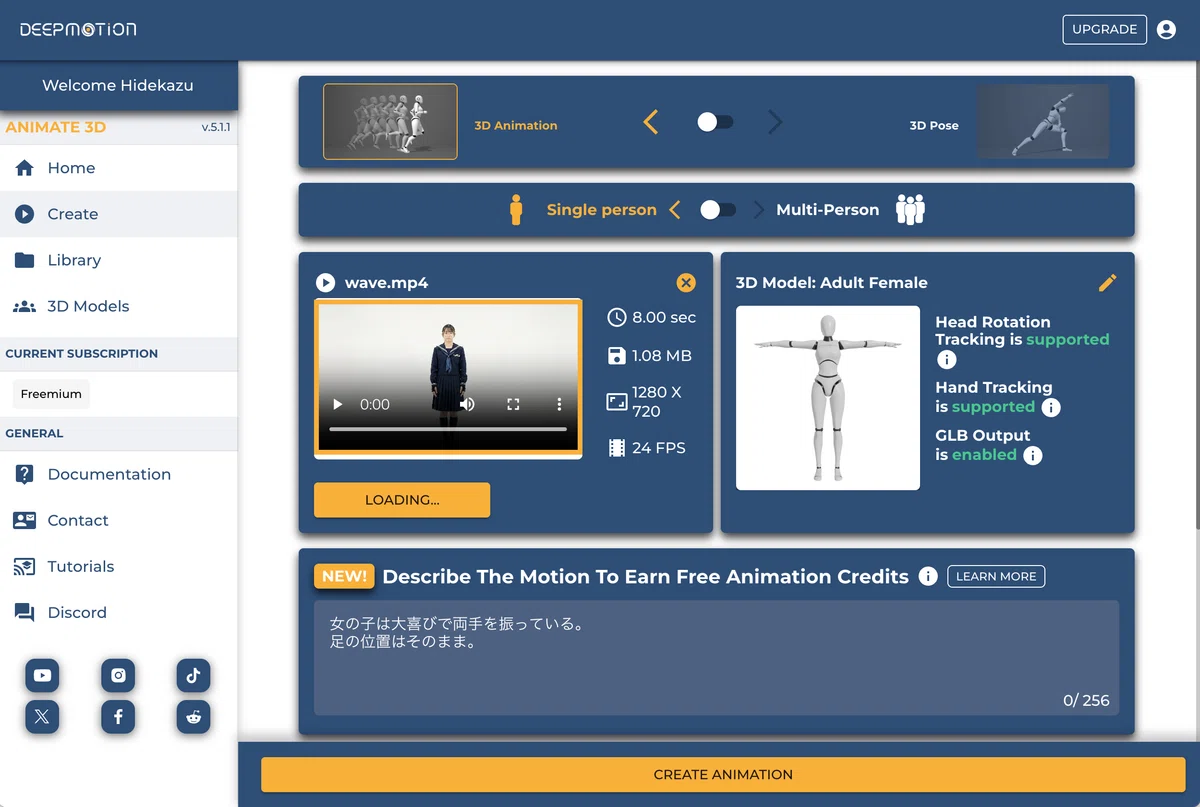The image size is (1200, 807).
Task: Open the user account profile icon
Action: (x=1166, y=30)
